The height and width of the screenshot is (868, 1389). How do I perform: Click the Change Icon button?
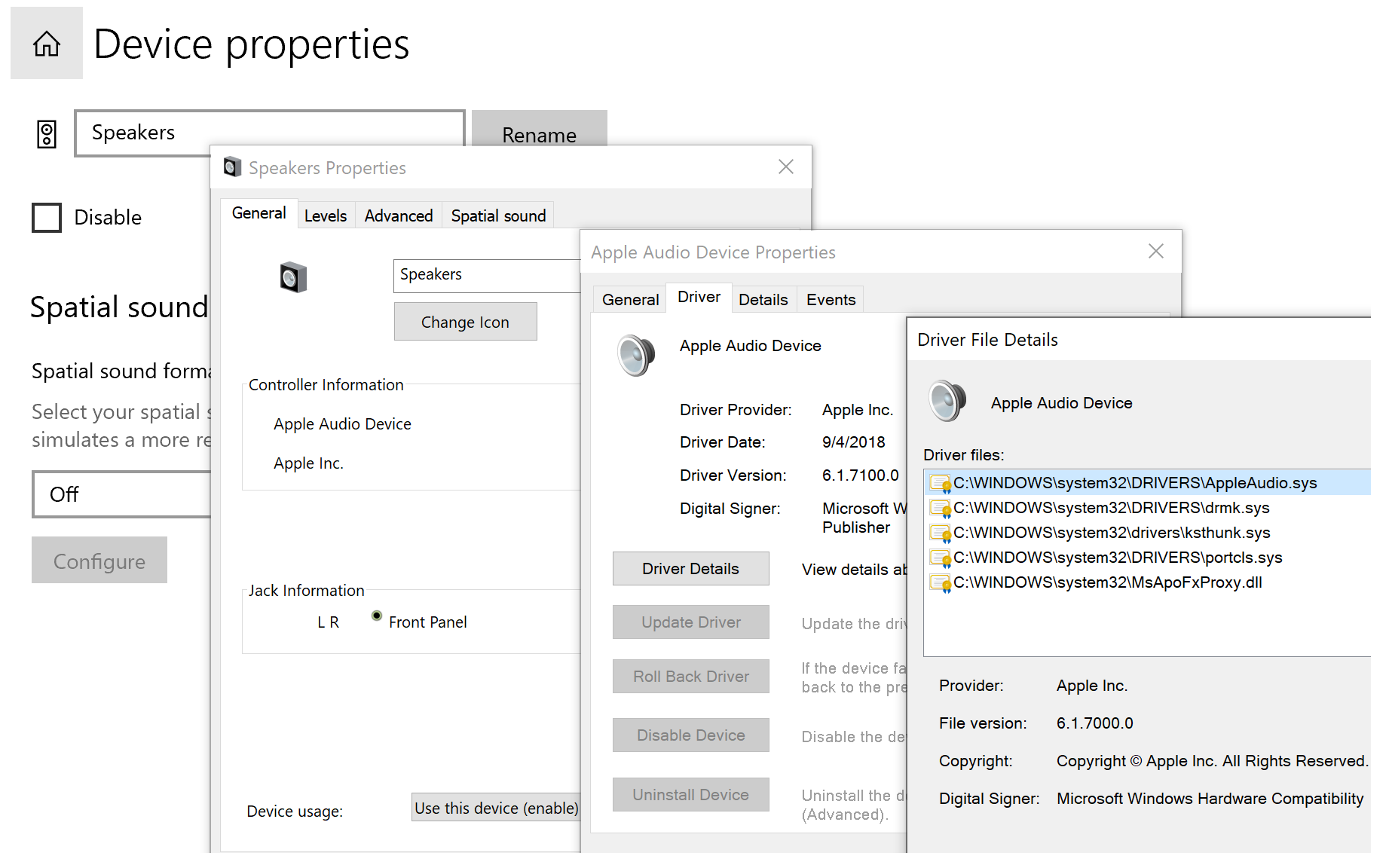point(465,322)
